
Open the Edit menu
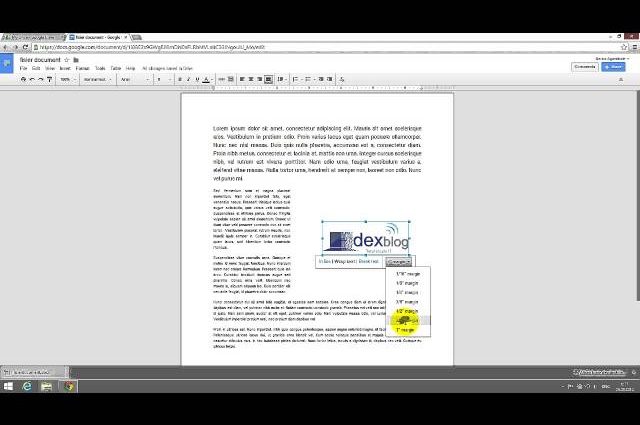click(x=36, y=68)
